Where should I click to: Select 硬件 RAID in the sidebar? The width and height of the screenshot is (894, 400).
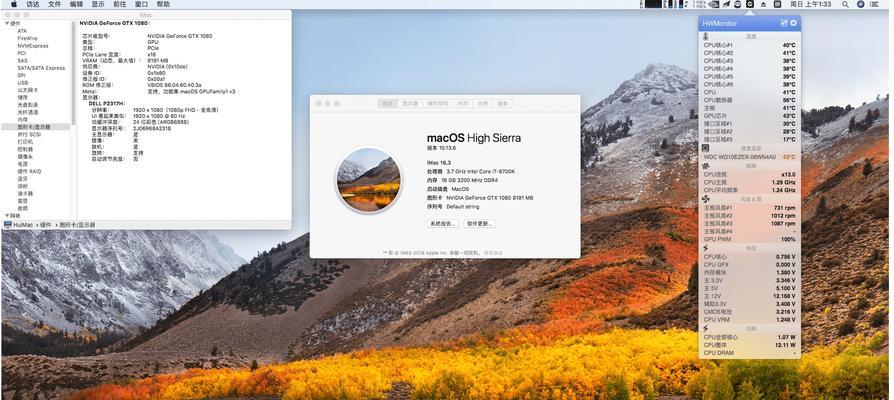(29, 172)
